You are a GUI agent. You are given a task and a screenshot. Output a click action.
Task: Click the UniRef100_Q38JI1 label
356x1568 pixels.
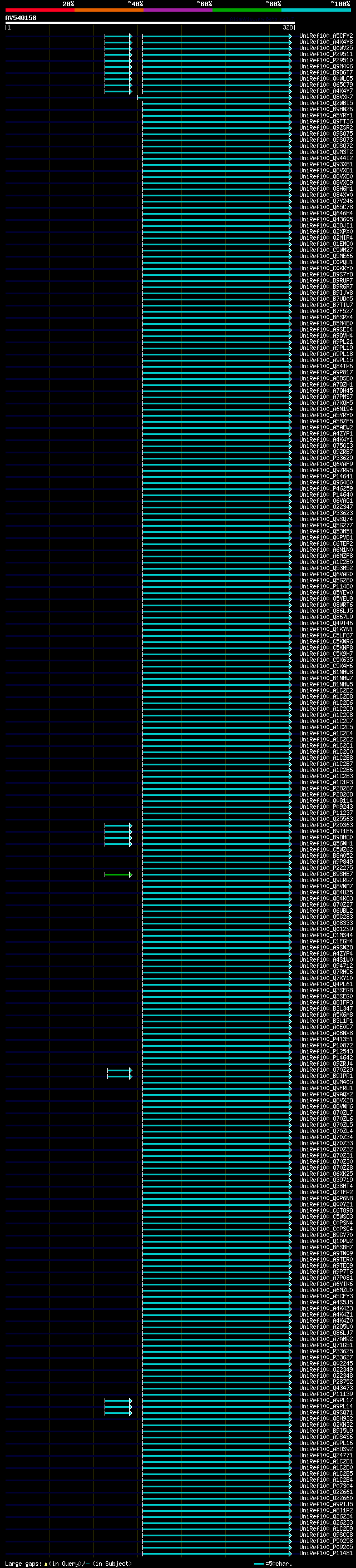(326, 226)
